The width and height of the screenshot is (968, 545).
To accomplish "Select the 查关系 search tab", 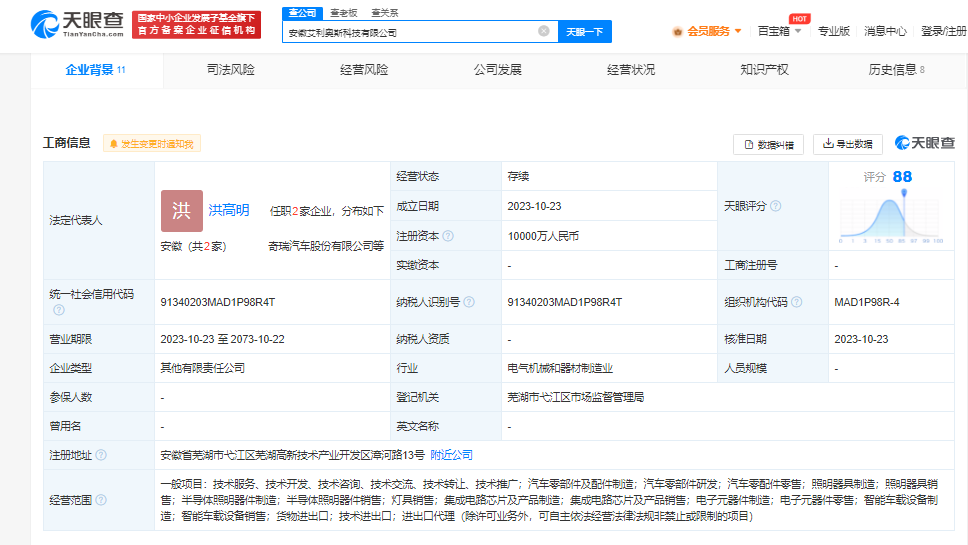I will pyautogui.click(x=385, y=13).
